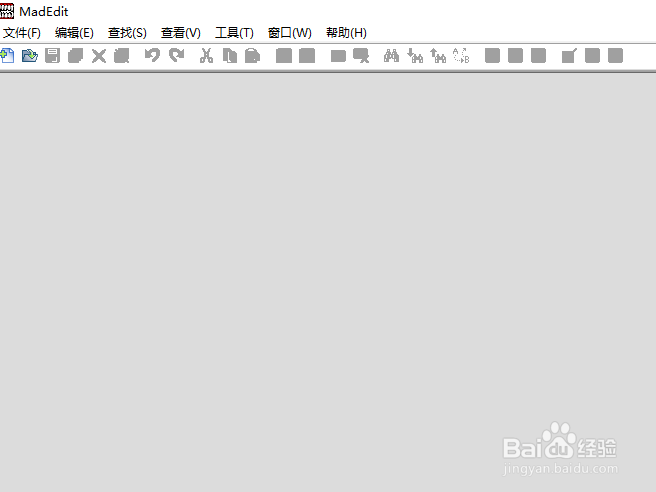Viewport: 656px width, 492px height.
Task: Click the Cut scissors icon
Action: 206,56
